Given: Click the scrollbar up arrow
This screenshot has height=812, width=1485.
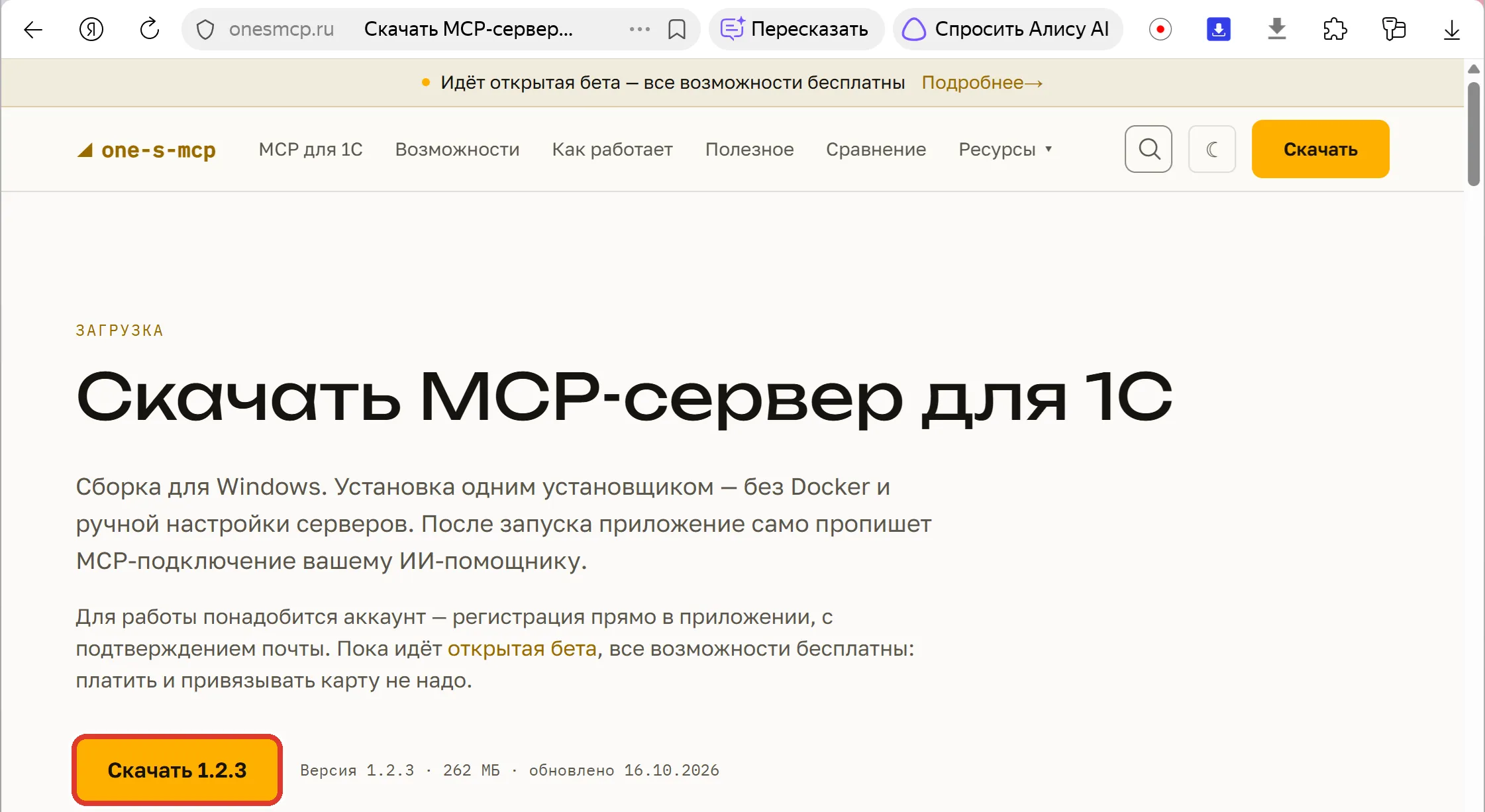Looking at the screenshot, I should (1474, 70).
